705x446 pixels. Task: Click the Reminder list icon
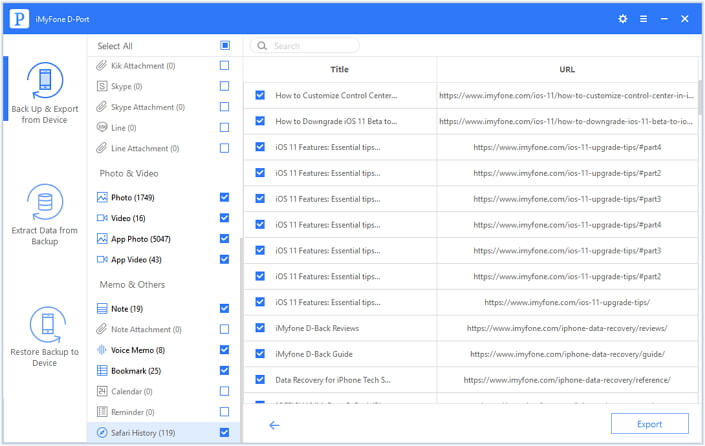click(102, 412)
